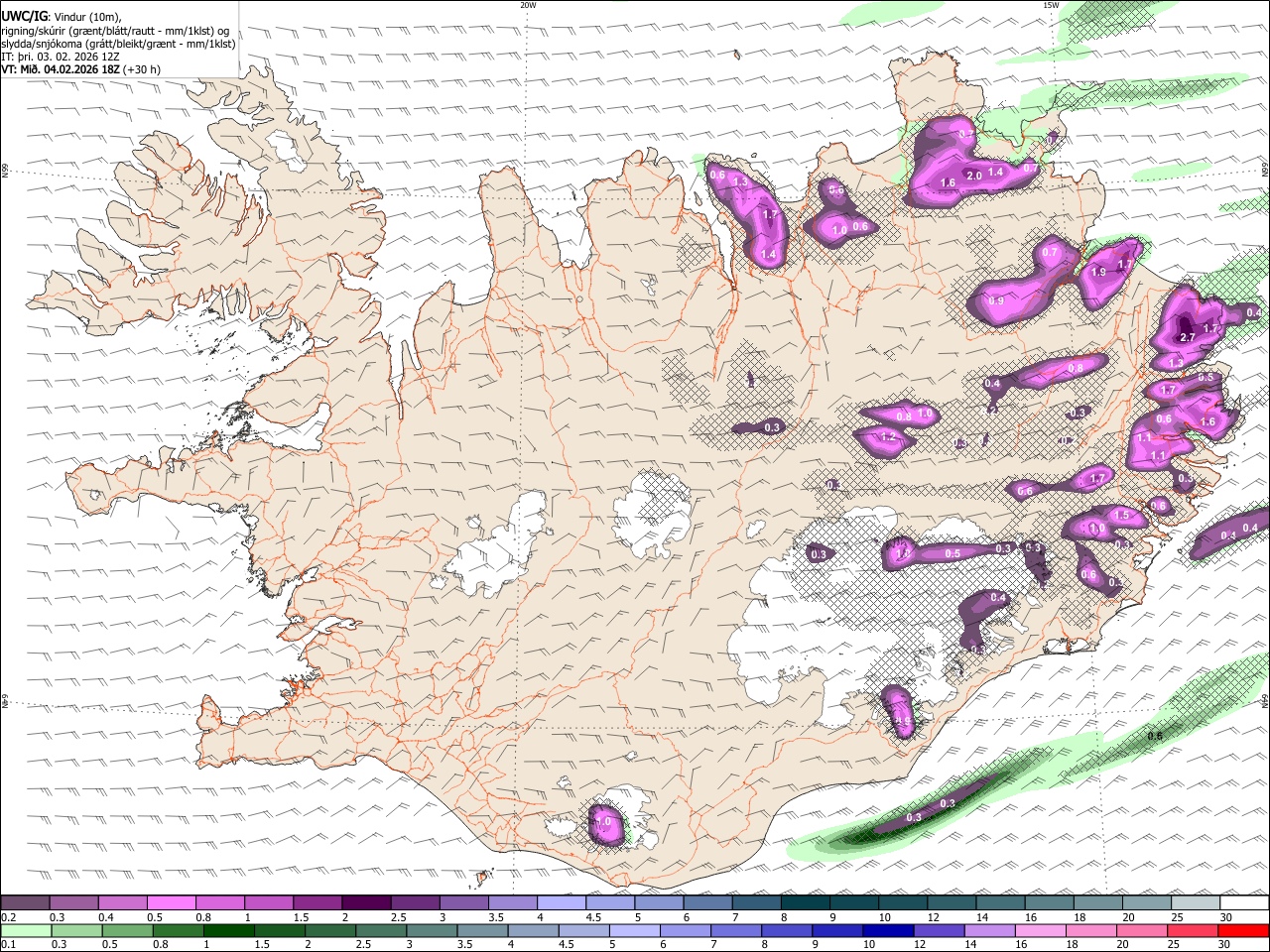Click the '20W' longitude label

click(x=528, y=5)
